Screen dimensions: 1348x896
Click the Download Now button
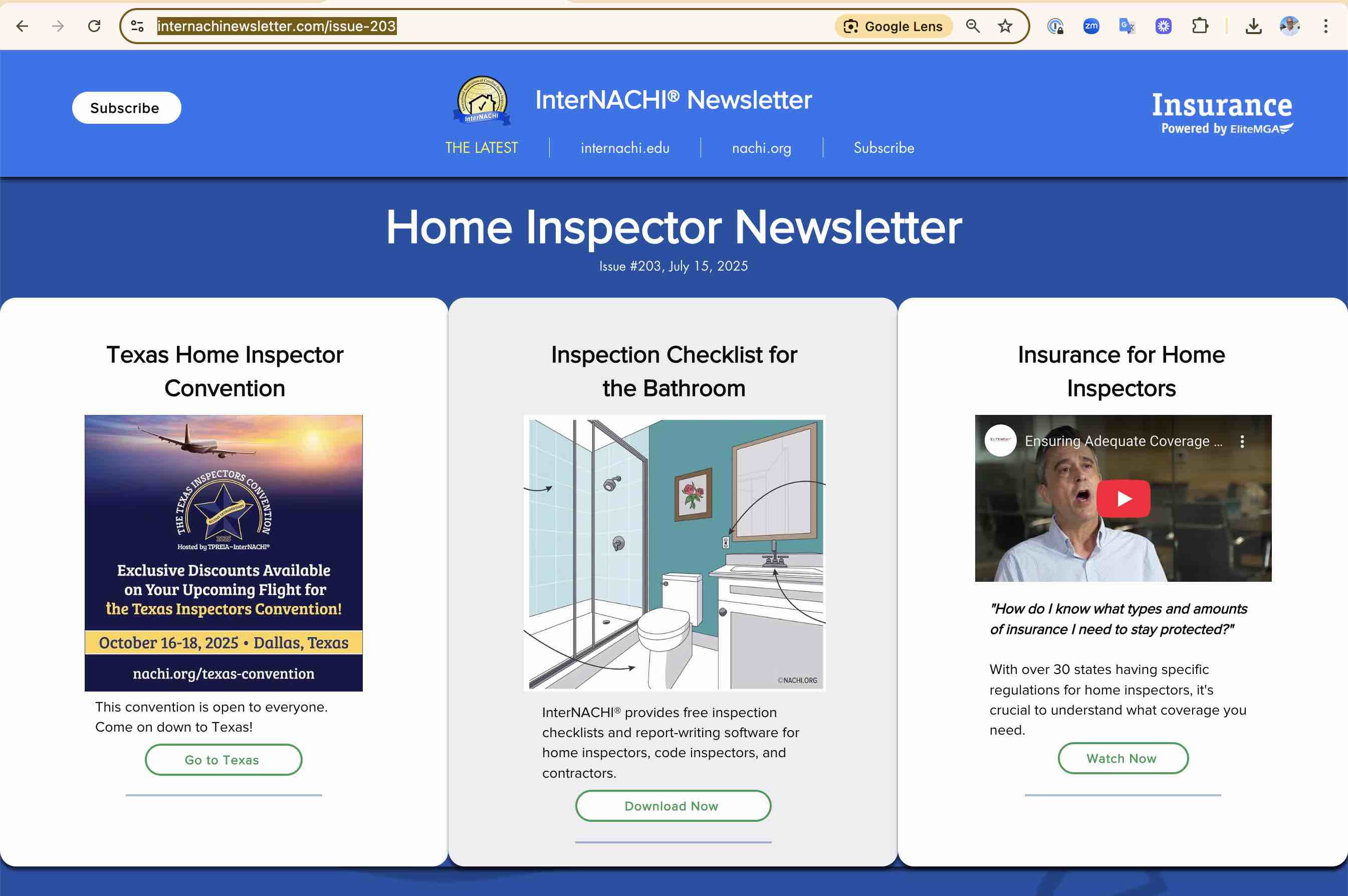pos(673,806)
